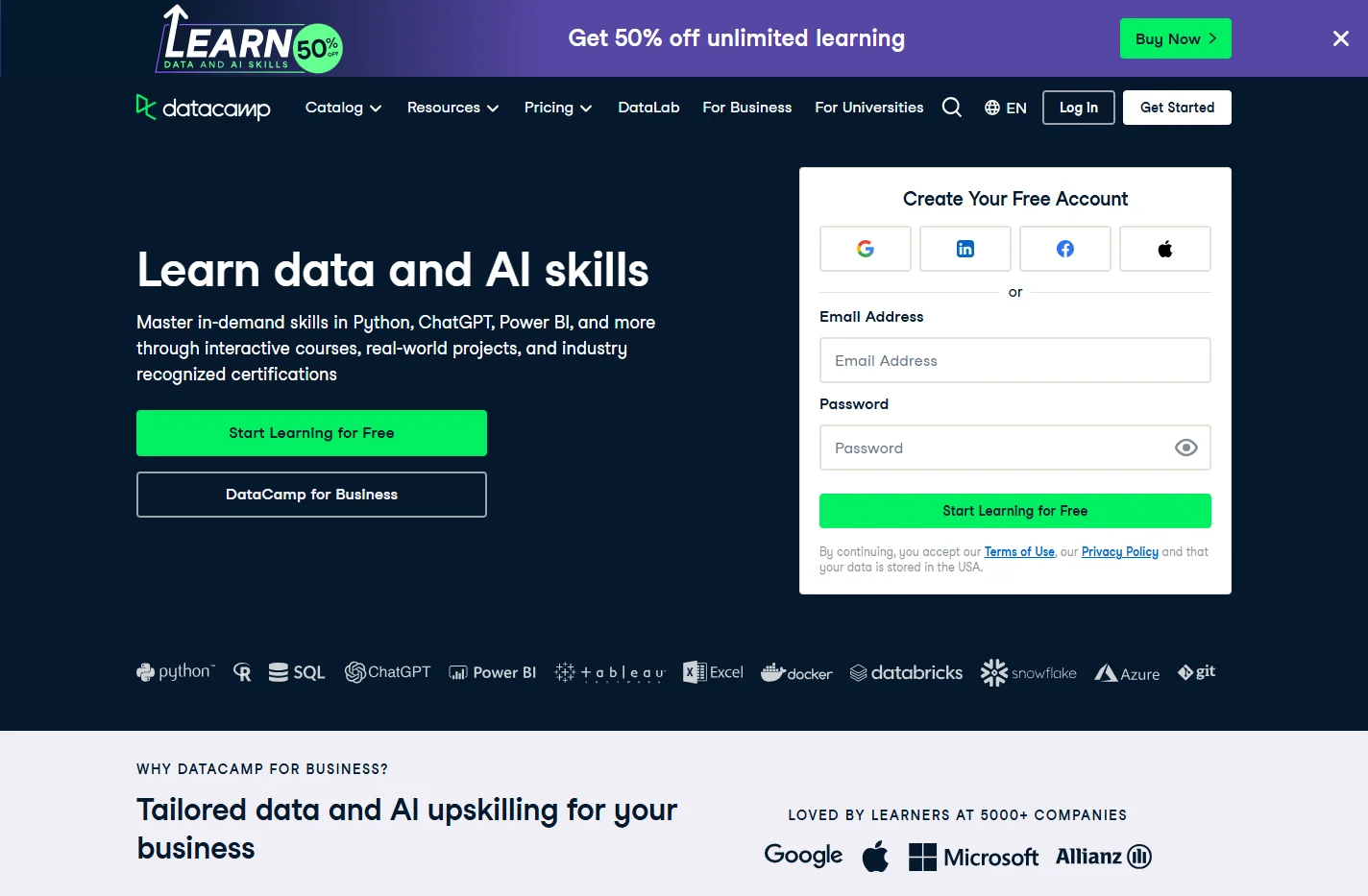The width and height of the screenshot is (1368, 896).
Task: Click the DataCamp logo in navbar
Action: pos(204,108)
